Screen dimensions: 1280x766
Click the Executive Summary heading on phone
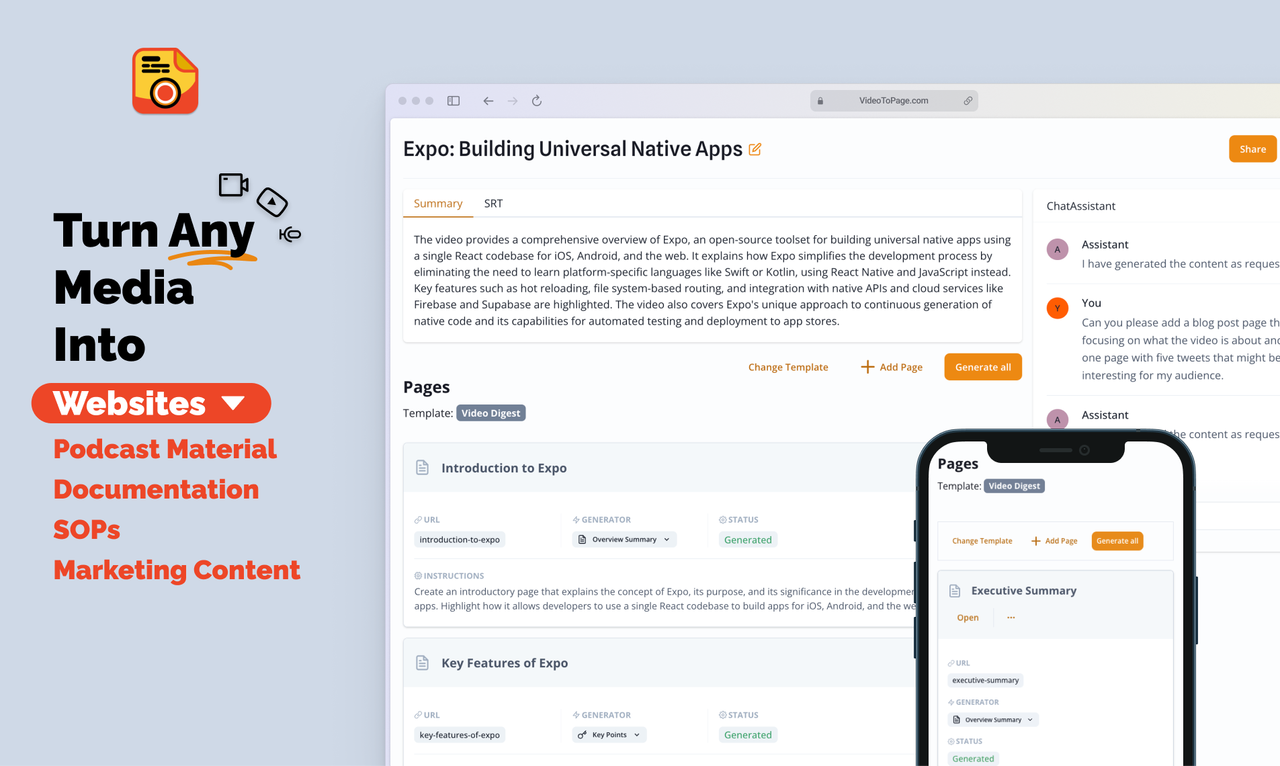click(1024, 591)
